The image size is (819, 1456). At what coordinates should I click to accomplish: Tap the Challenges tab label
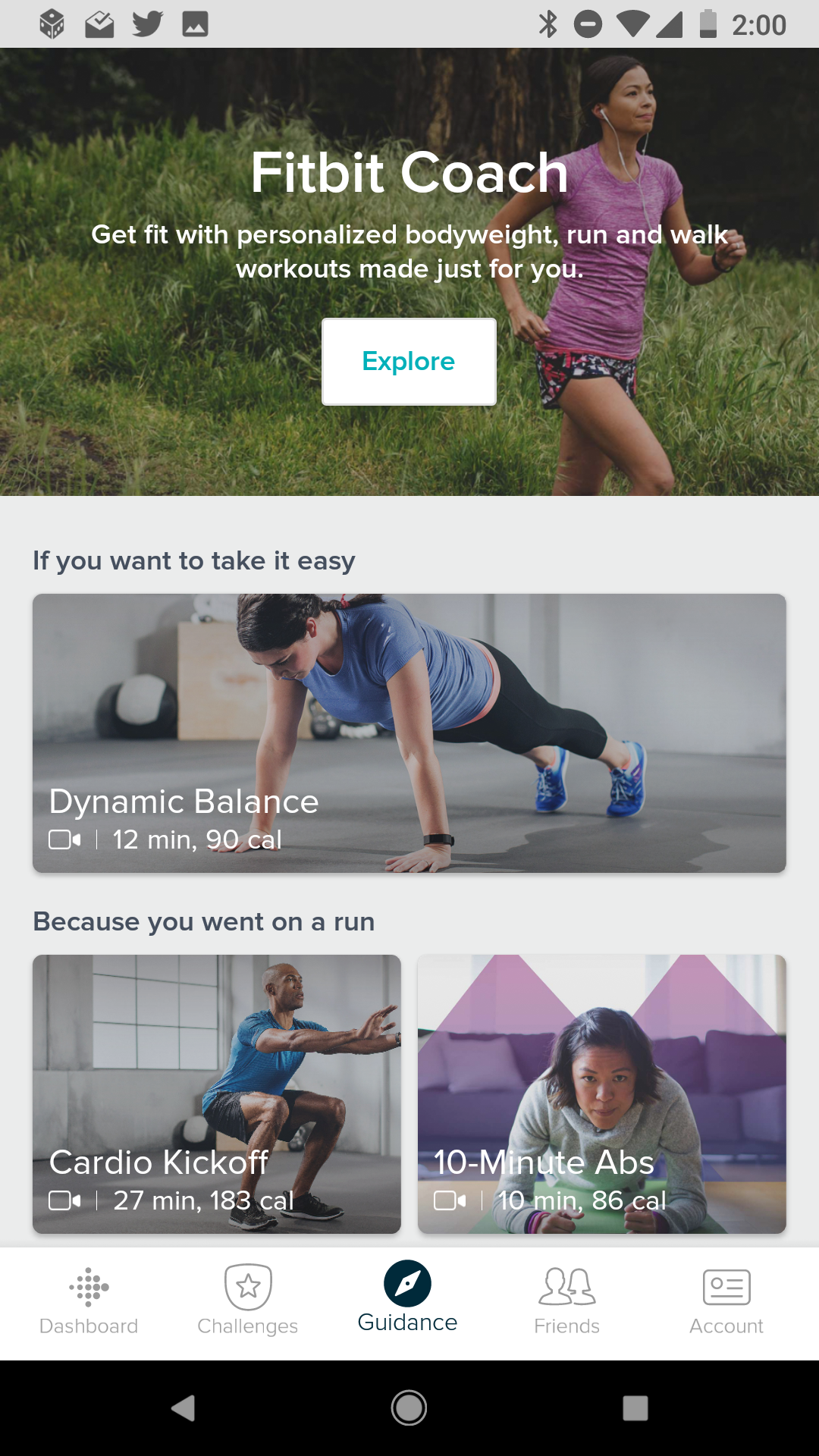[248, 1326]
